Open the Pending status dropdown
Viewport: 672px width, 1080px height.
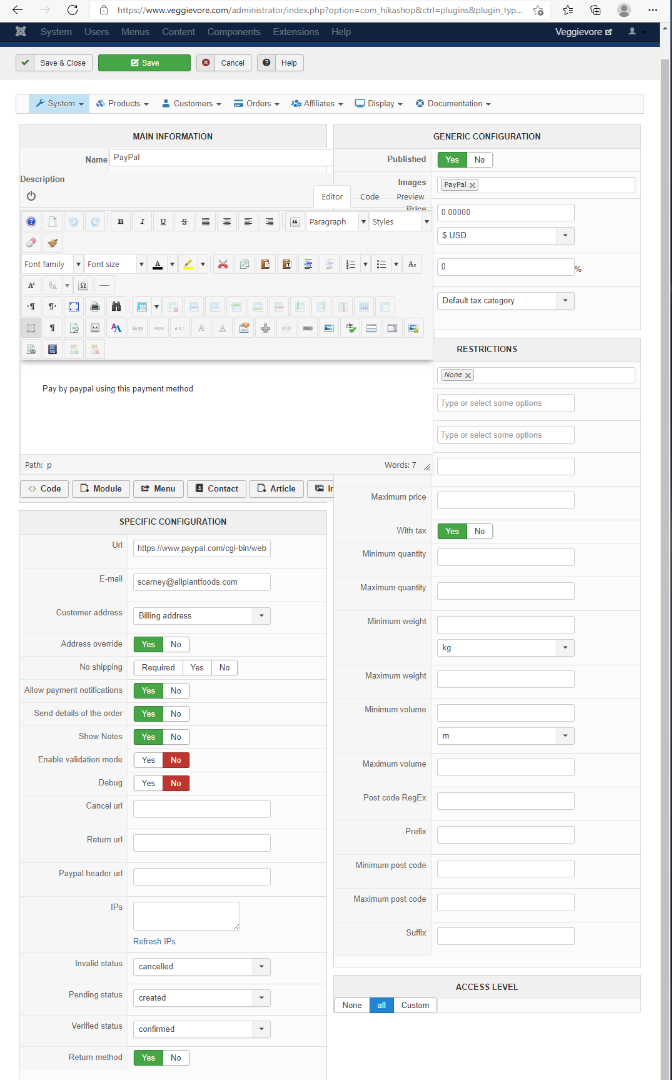tap(202, 998)
